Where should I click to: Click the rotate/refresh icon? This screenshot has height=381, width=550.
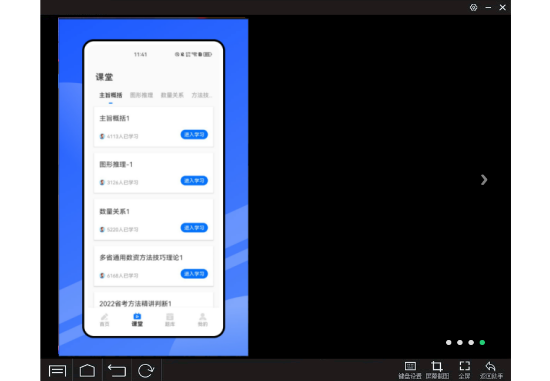146,370
